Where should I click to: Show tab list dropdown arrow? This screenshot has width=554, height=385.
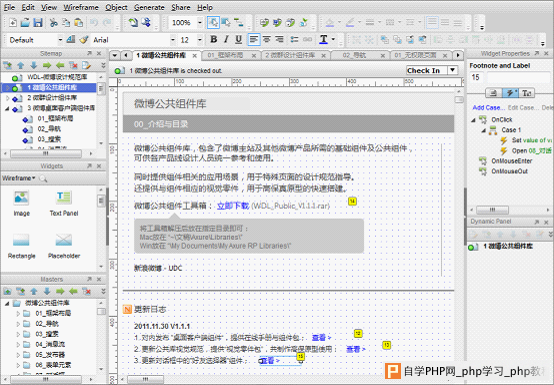(x=114, y=55)
